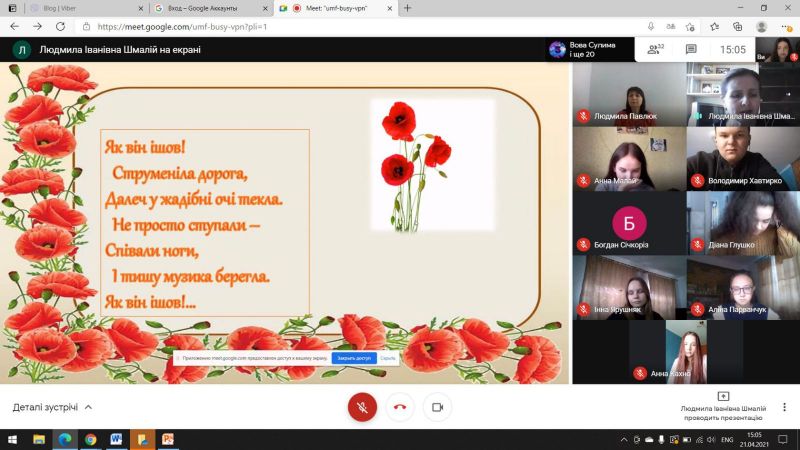Open a new browser tab
Viewport: 800px width, 450px height.
click(x=408, y=8)
